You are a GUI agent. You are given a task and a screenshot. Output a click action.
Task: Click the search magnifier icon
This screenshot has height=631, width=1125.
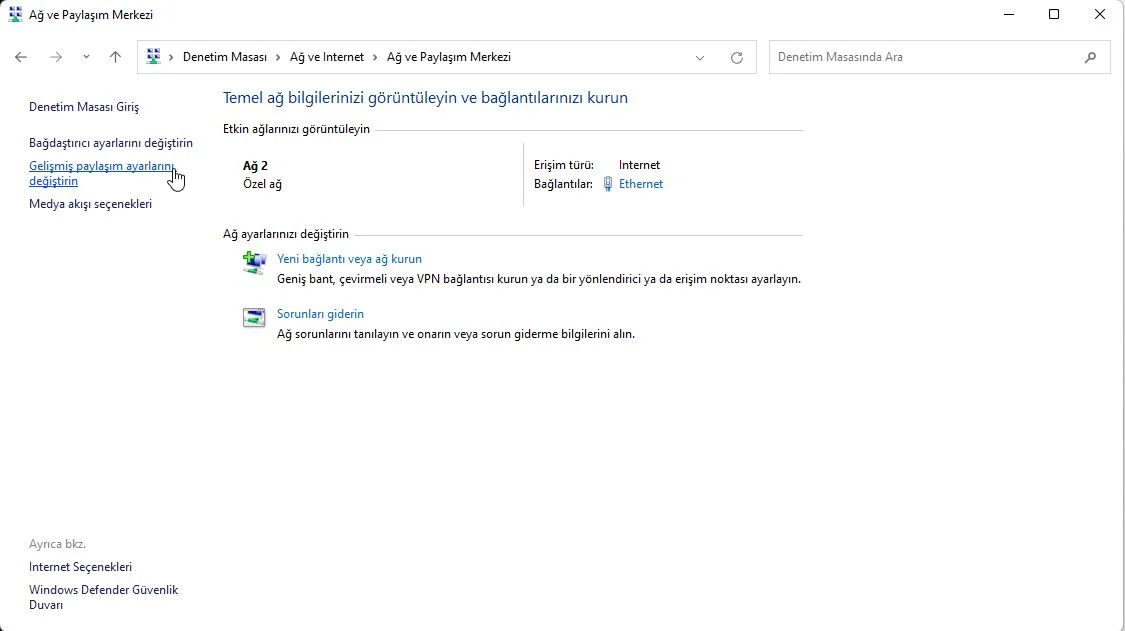pos(1090,58)
